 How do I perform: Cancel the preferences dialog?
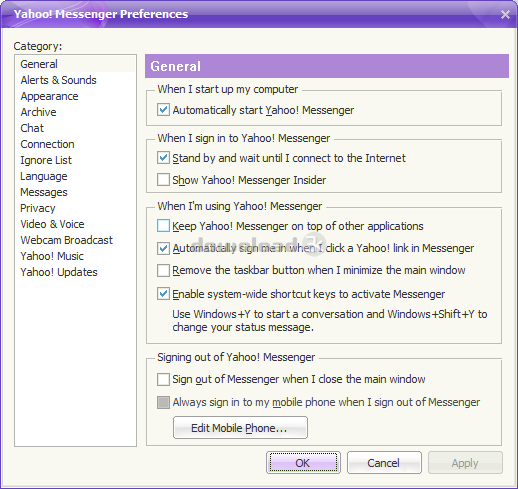click(x=384, y=463)
